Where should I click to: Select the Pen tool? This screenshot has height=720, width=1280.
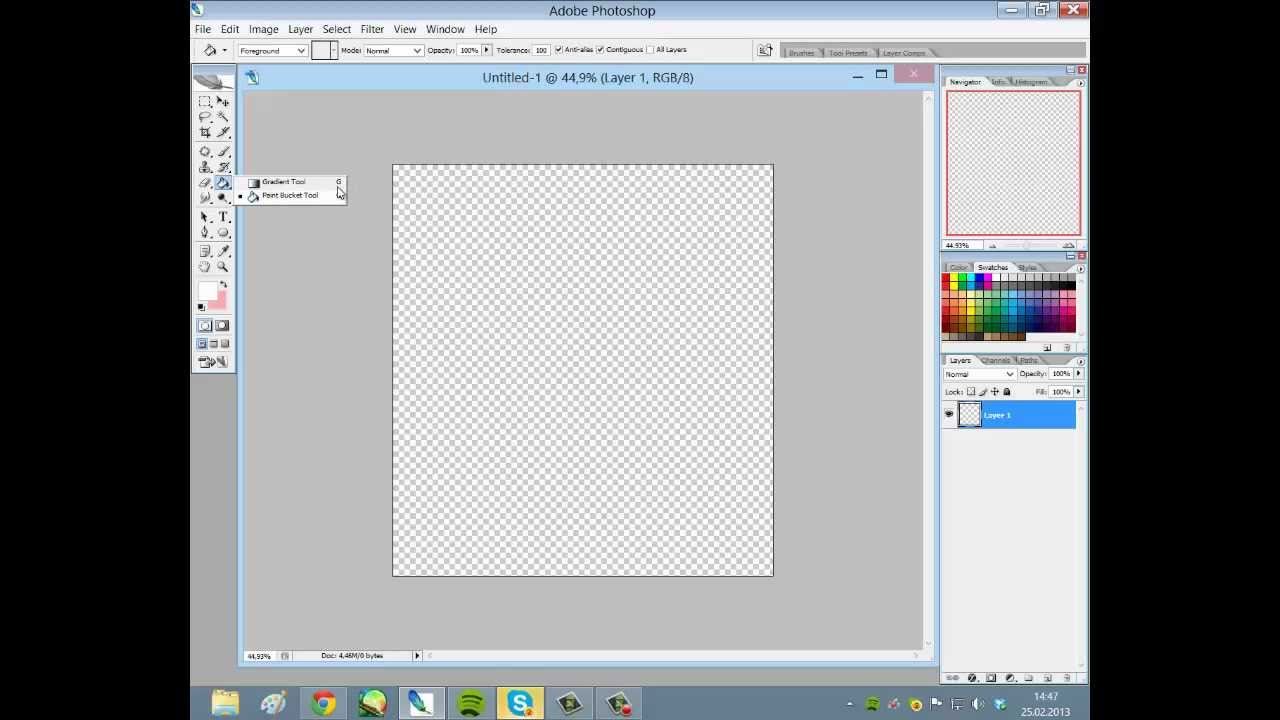point(205,233)
